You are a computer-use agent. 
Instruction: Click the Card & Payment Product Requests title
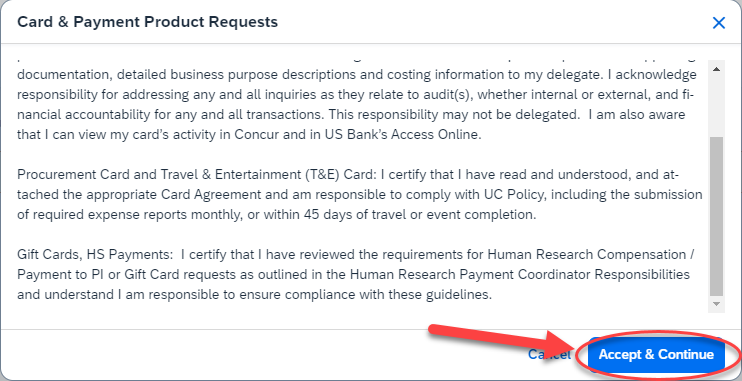[147, 21]
